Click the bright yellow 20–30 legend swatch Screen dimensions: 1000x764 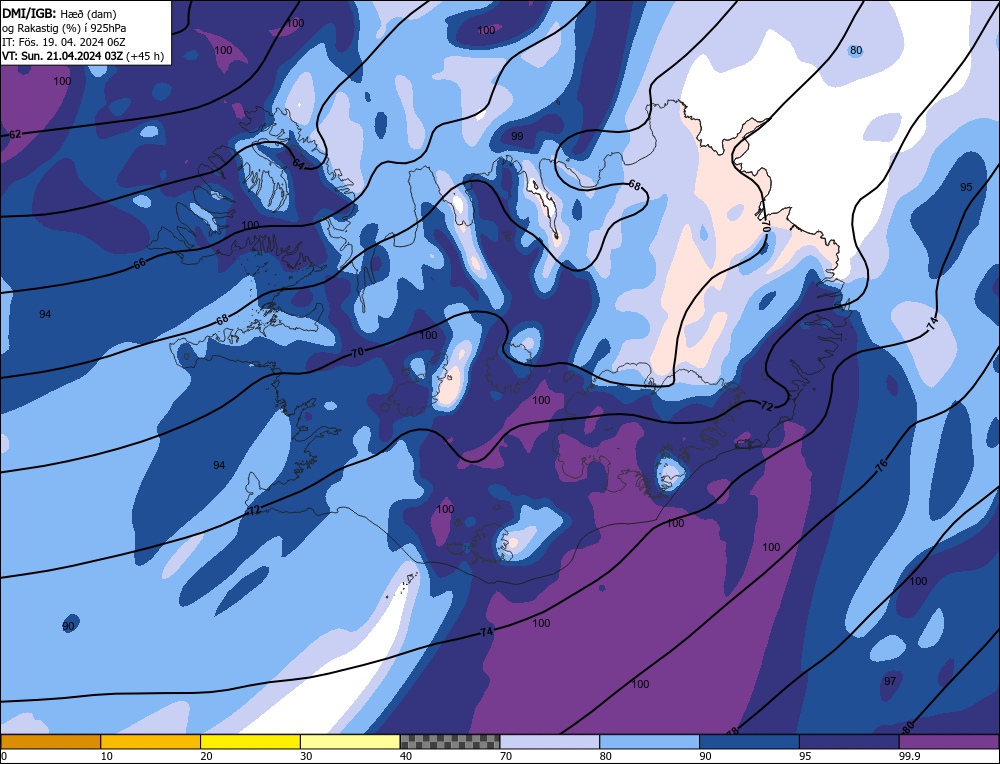250,742
